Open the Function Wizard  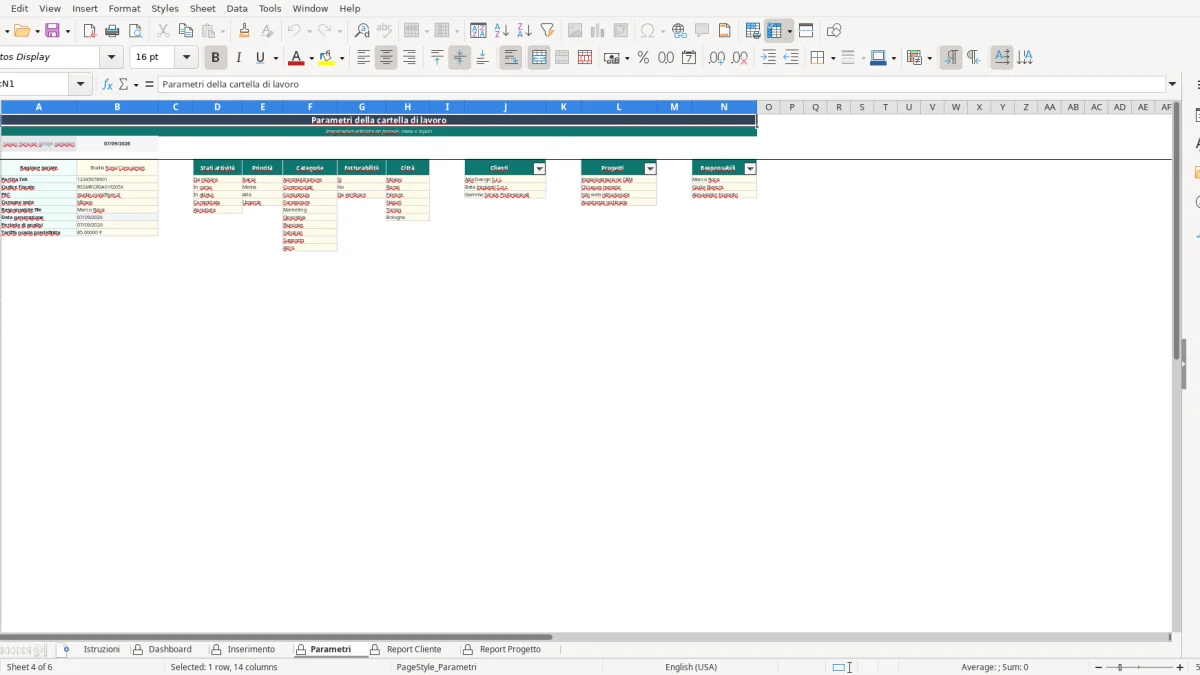[x=107, y=84]
